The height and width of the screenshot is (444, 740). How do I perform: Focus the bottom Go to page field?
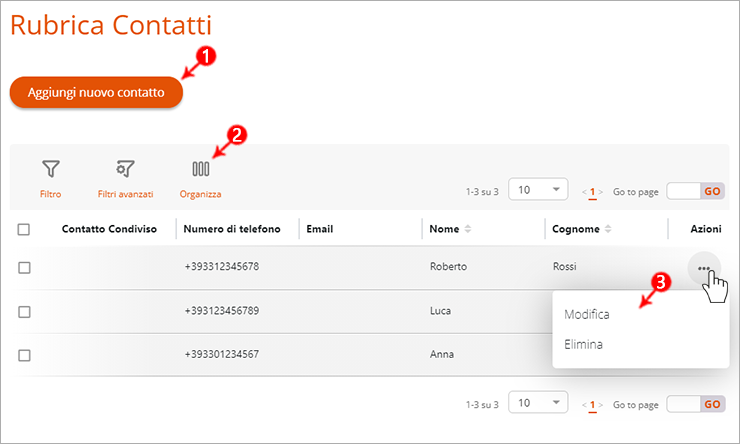coord(683,404)
